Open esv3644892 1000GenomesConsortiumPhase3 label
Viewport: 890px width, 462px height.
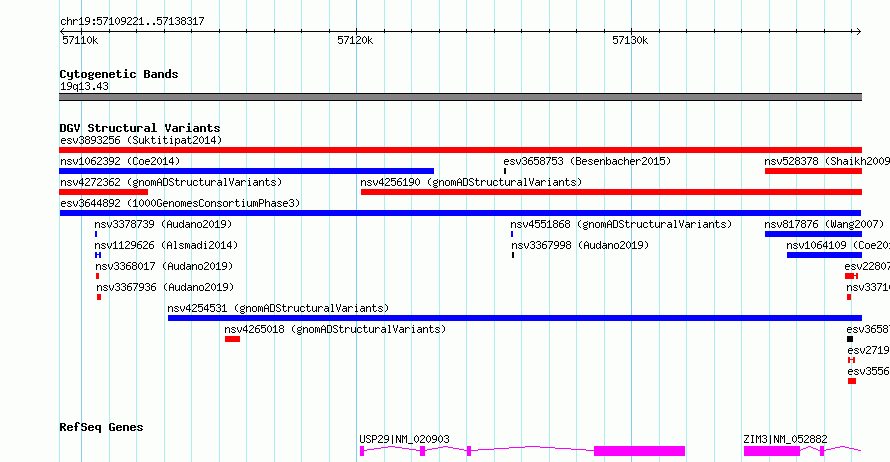click(180, 203)
